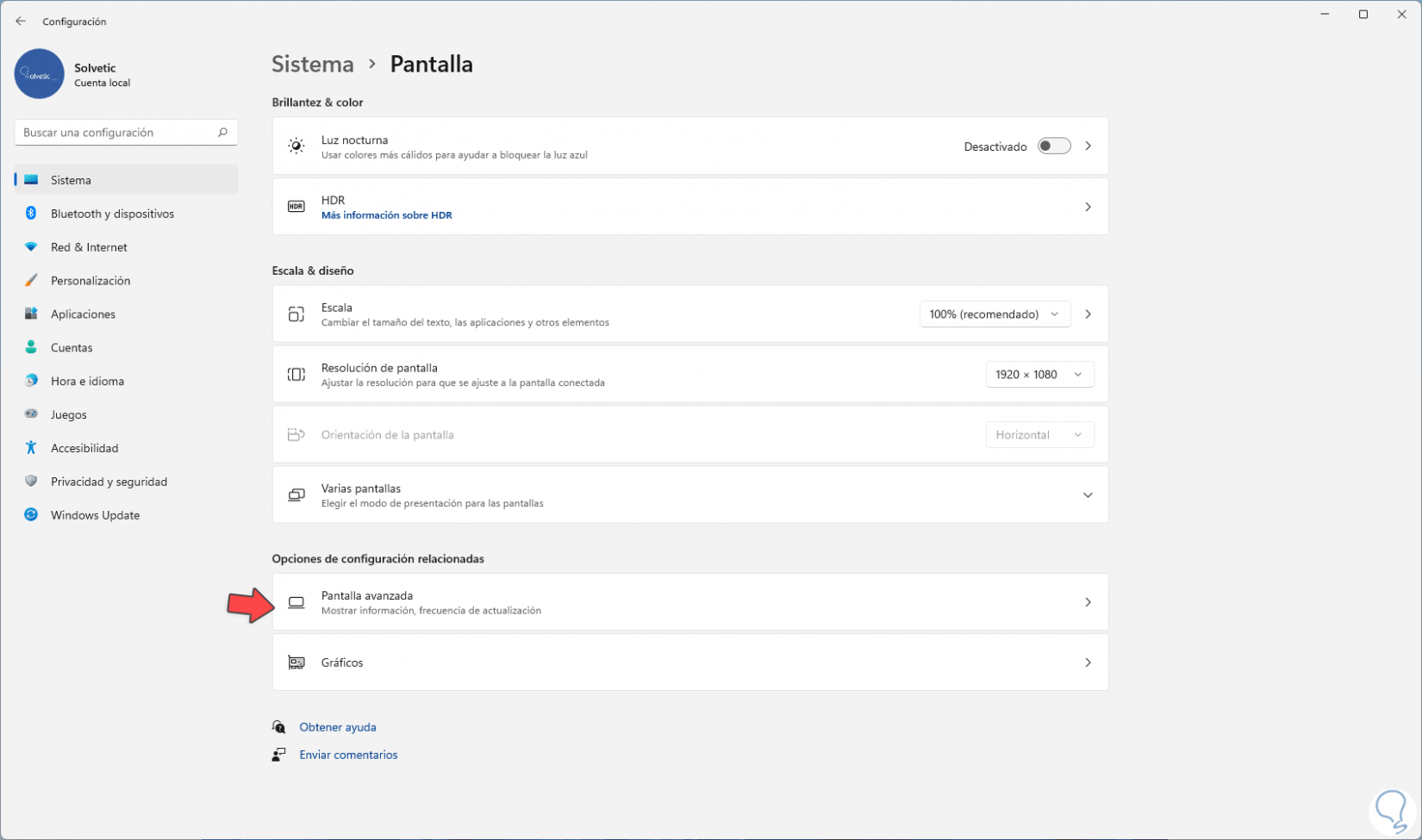Screen dimensions: 1422x840
Task: Expand the Varias pantallas section
Action: 1088,495
